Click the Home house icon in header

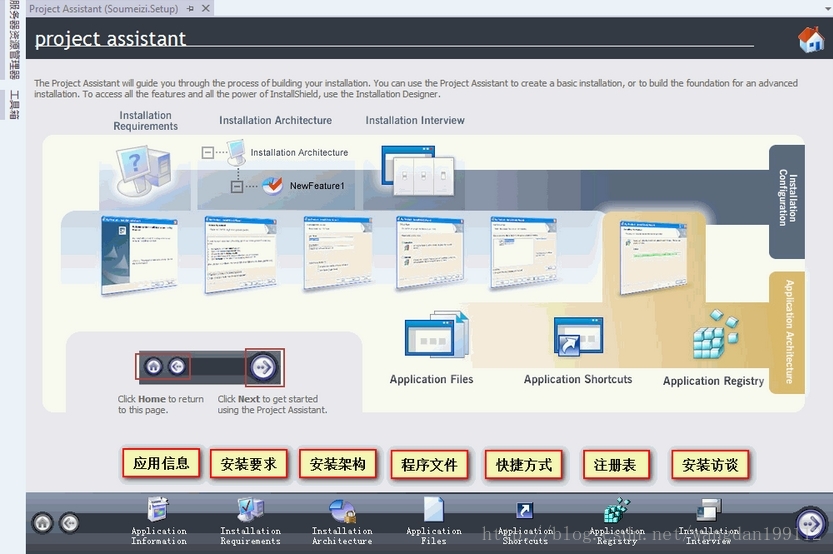coord(811,39)
